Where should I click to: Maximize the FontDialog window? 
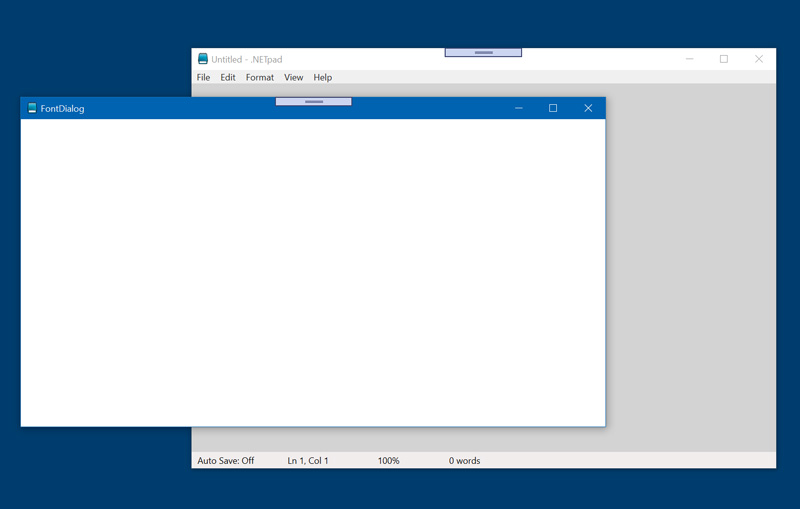tap(553, 108)
